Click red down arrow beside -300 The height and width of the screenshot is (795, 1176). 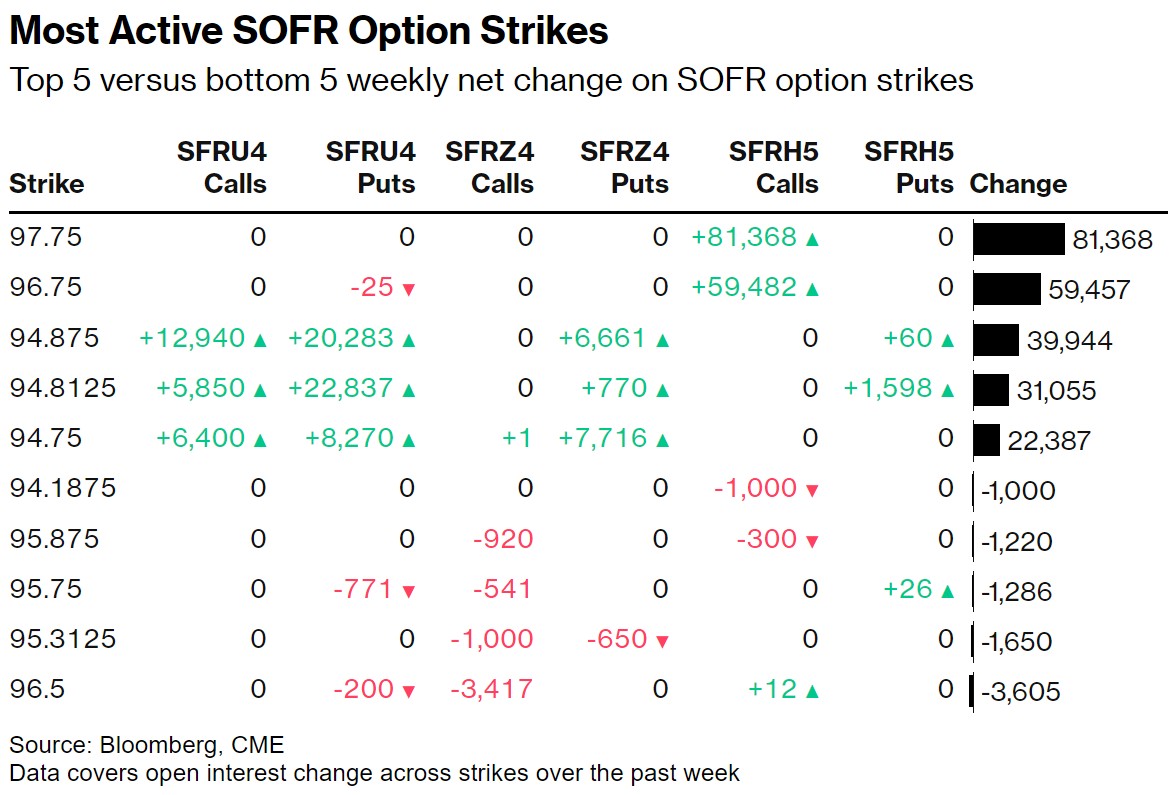point(812,541)
